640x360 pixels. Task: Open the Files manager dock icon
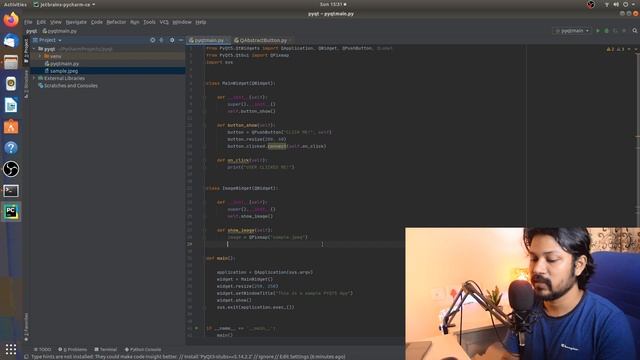(x=11, y=62)
